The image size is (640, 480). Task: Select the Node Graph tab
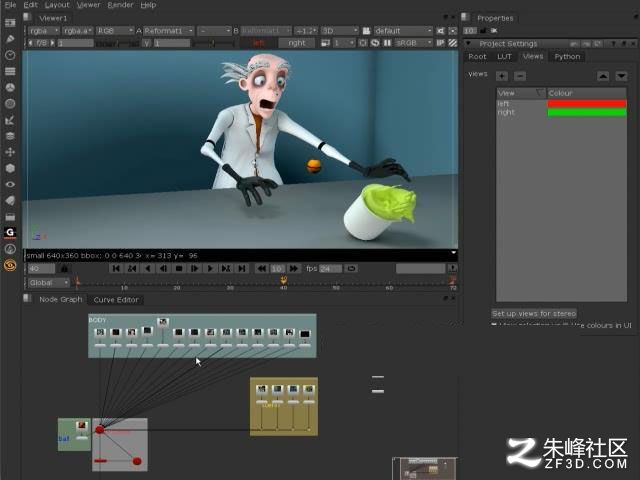(60, 299)
